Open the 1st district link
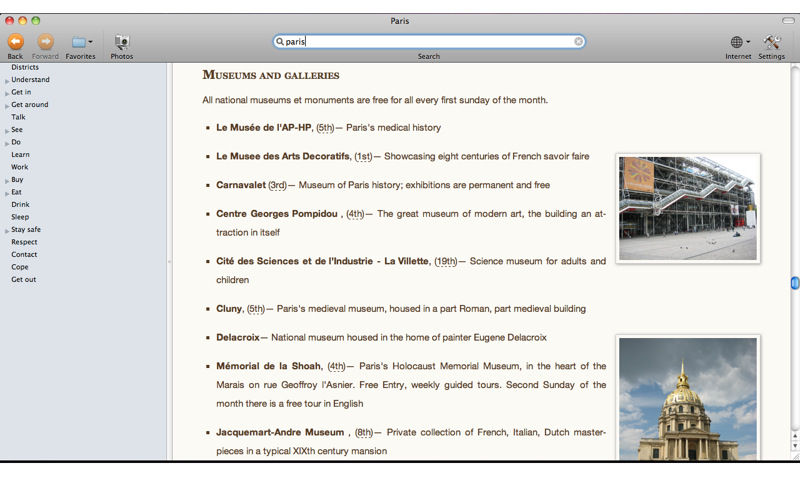 363,156
